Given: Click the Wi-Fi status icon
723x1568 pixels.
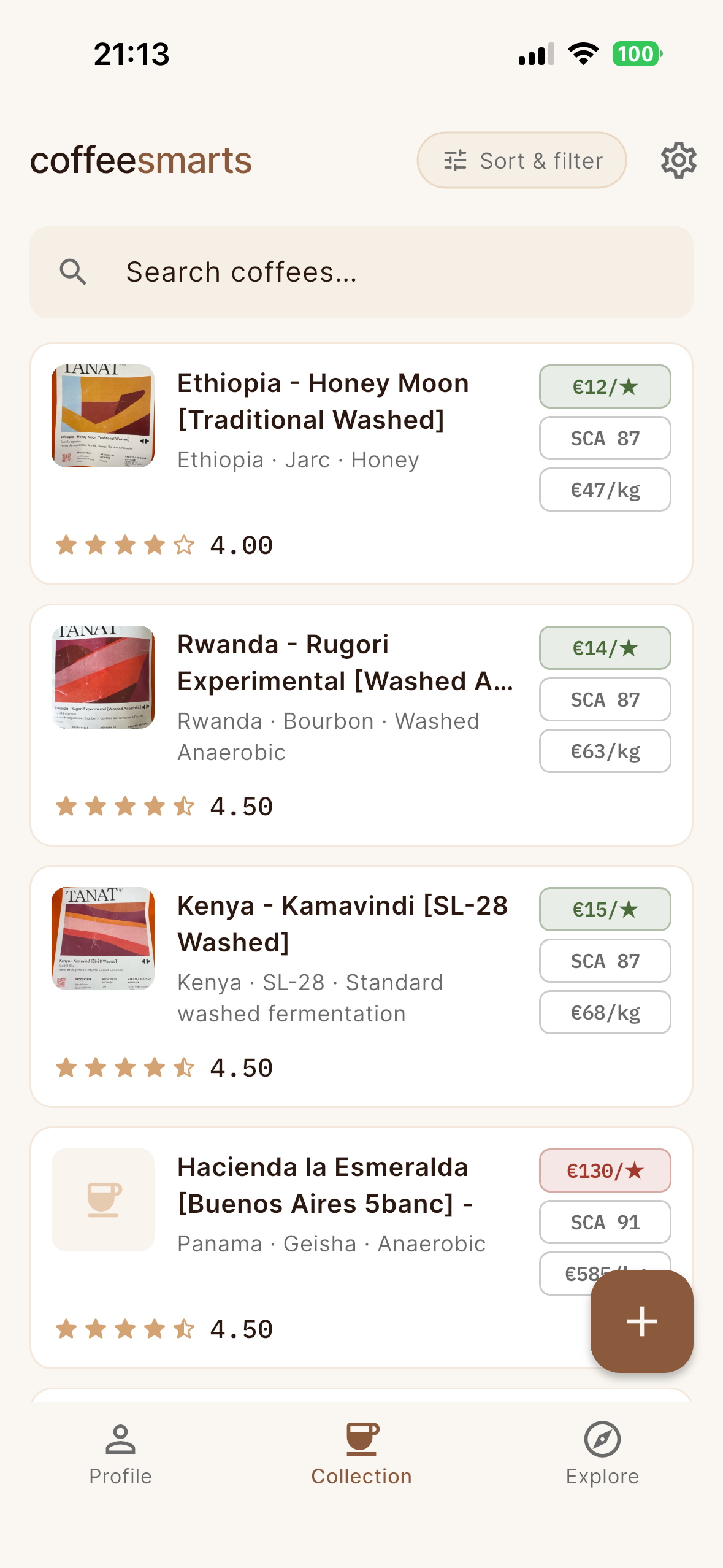Looking at the screenshot, I should pos(583,54).
